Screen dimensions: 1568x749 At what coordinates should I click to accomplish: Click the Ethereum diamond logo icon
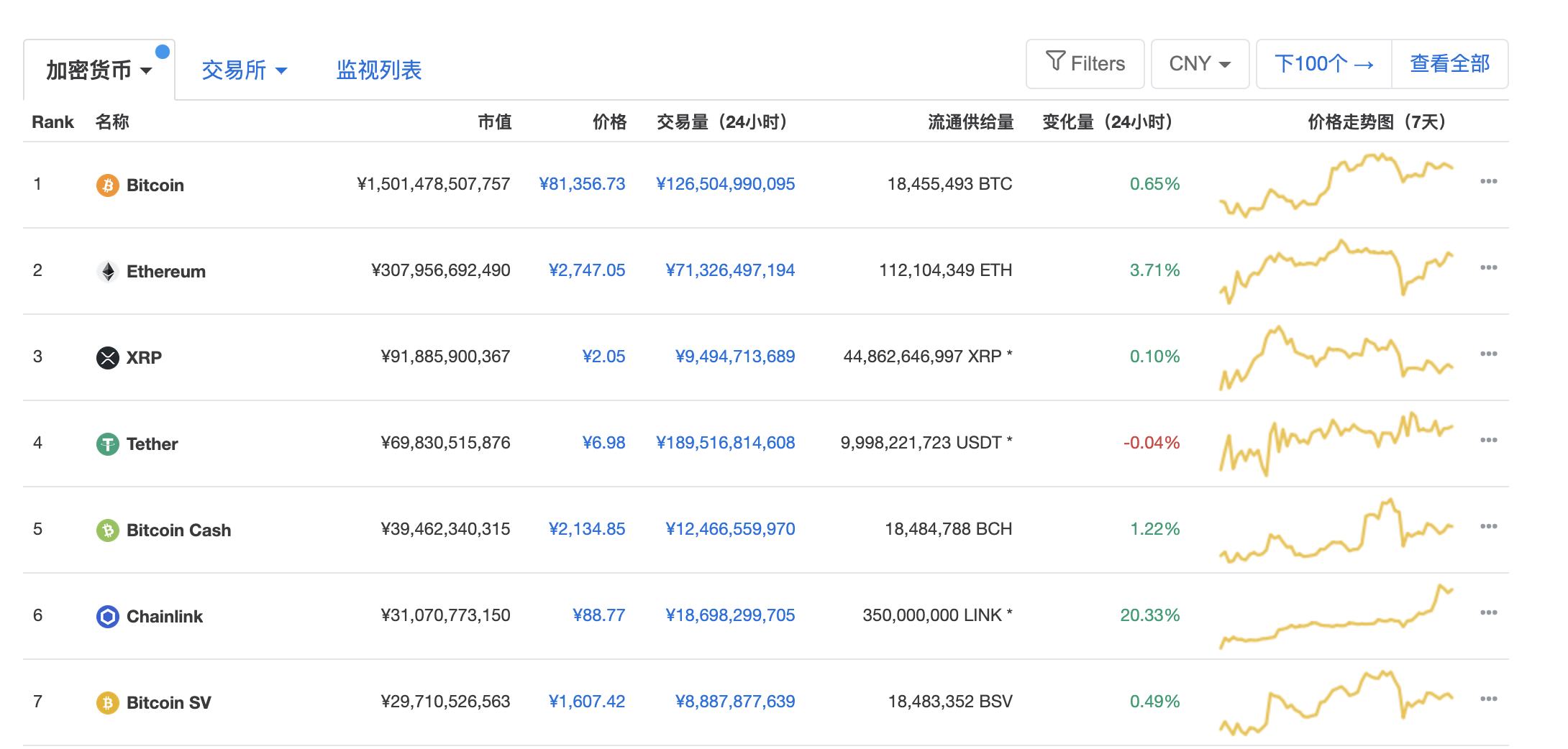[x=108, y=272]
